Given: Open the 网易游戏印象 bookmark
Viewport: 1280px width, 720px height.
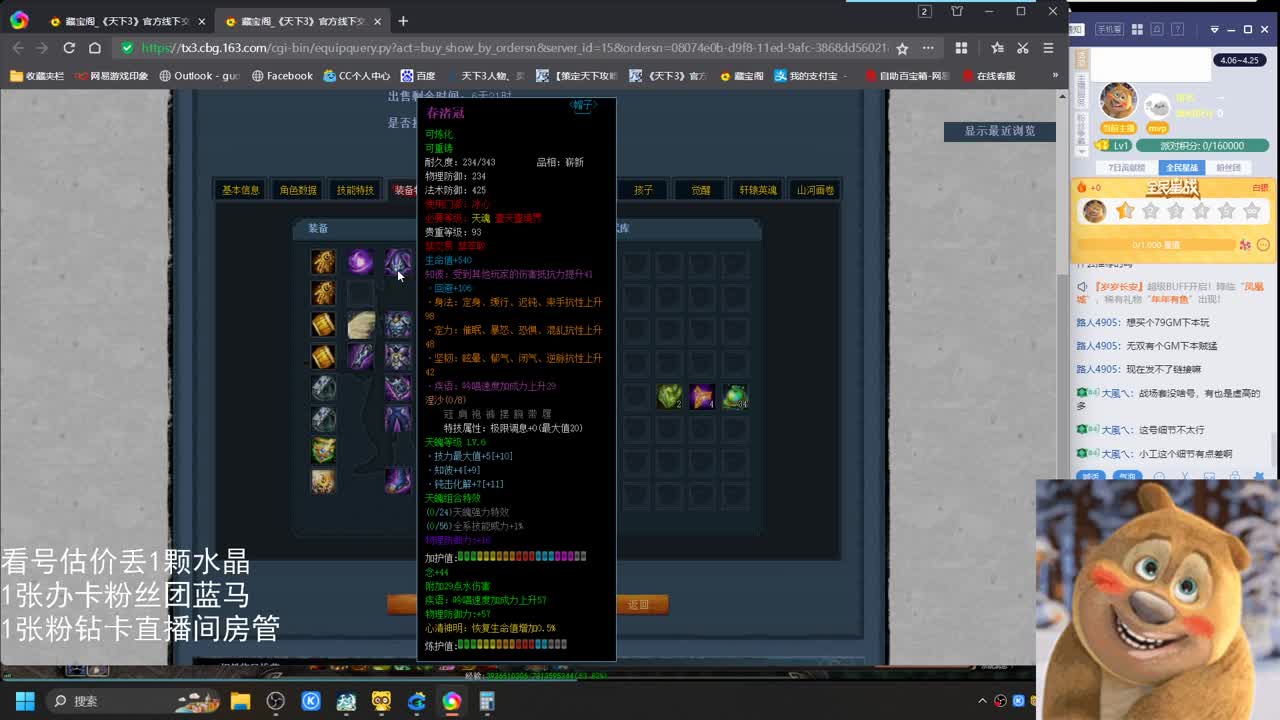Looking at the screenshot, I should tap(111, 76).
